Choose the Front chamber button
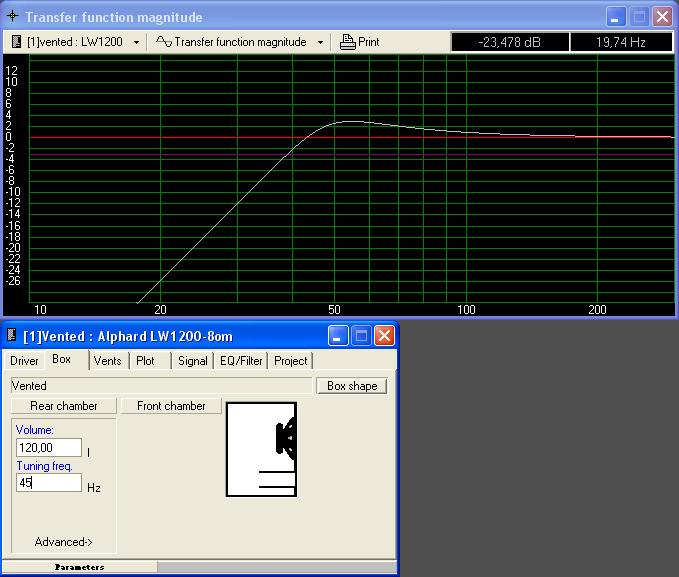Screen dimensions: 679x577 click(x=171, y=406)
